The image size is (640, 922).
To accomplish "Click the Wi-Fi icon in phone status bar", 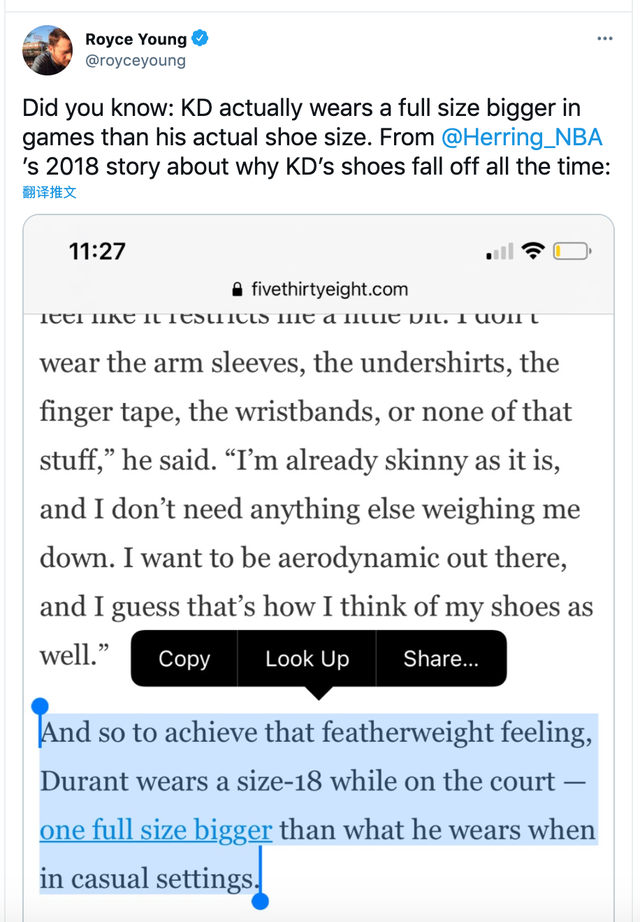I will [533, 250].
